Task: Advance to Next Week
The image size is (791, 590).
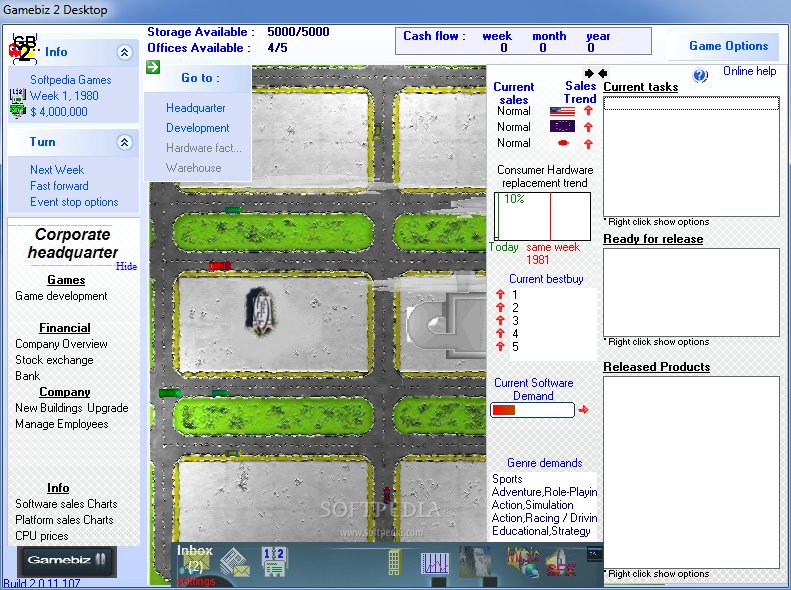Action: [57, 170]
